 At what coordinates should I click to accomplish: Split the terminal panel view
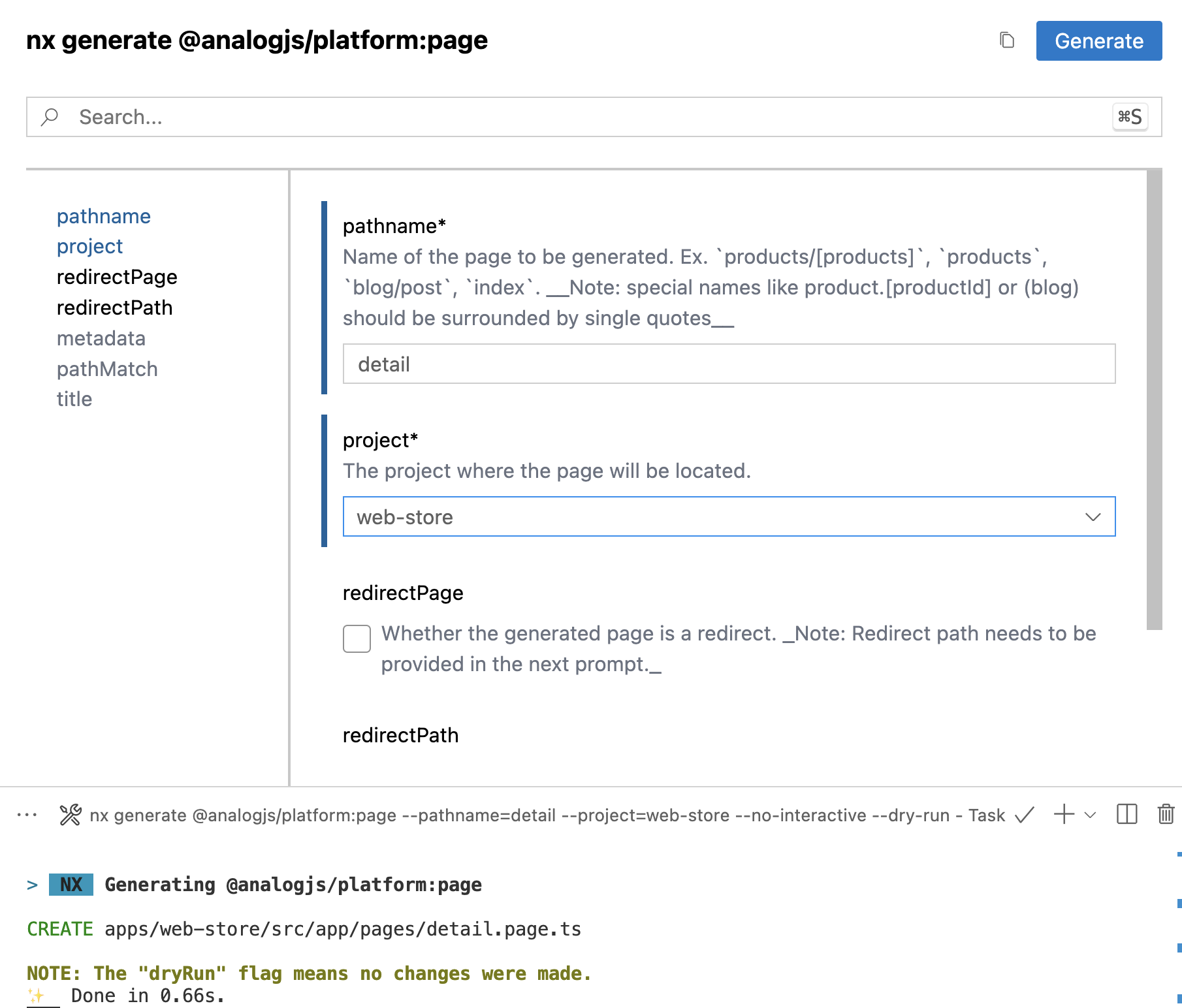[x=1126, y=815]
